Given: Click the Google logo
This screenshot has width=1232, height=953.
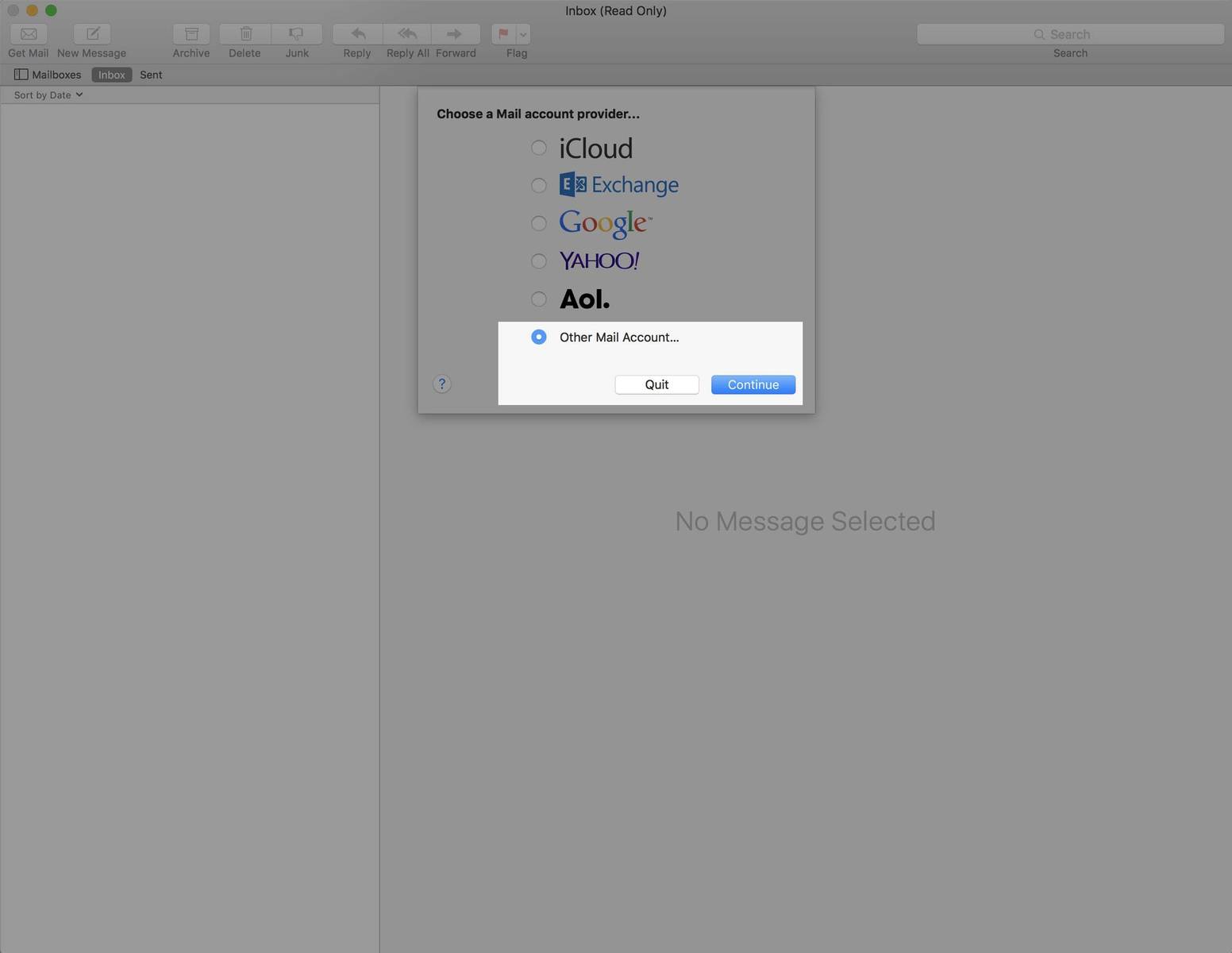Looking at the screenshot, I should [x=606, y=224].
